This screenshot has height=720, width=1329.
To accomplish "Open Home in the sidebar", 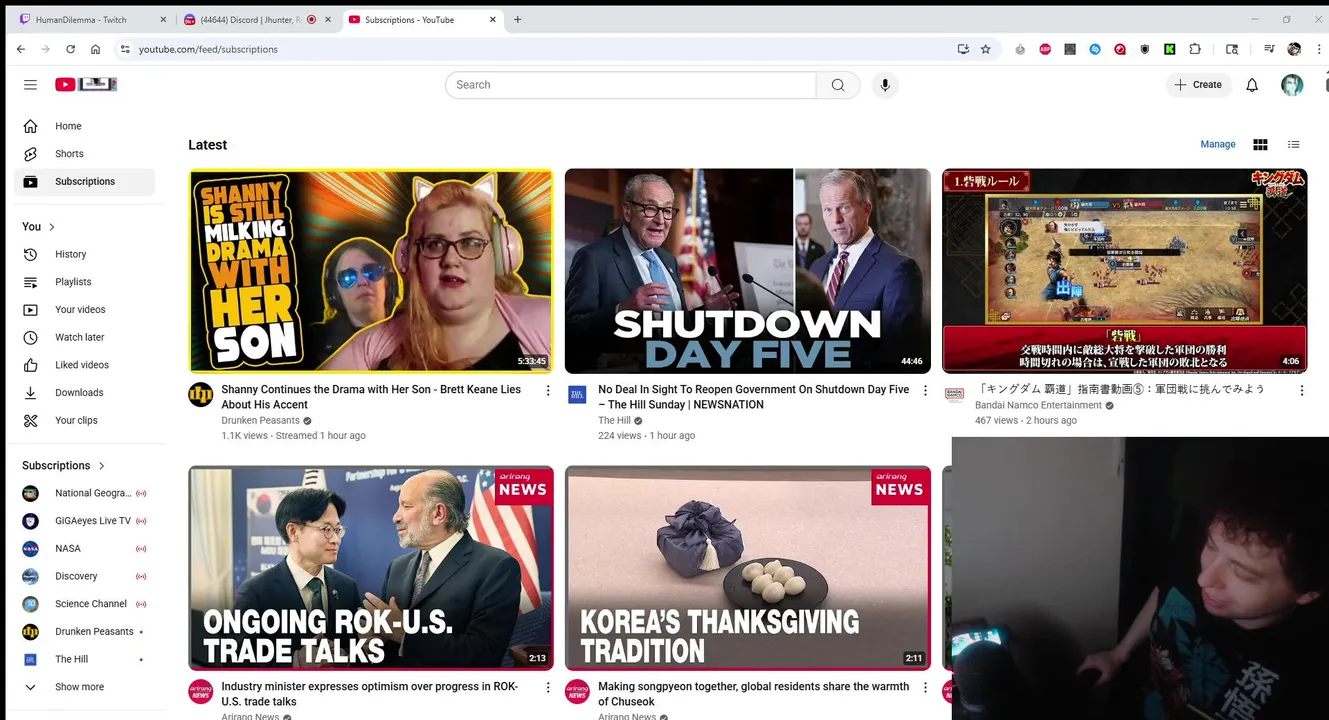I will point(85,126).
